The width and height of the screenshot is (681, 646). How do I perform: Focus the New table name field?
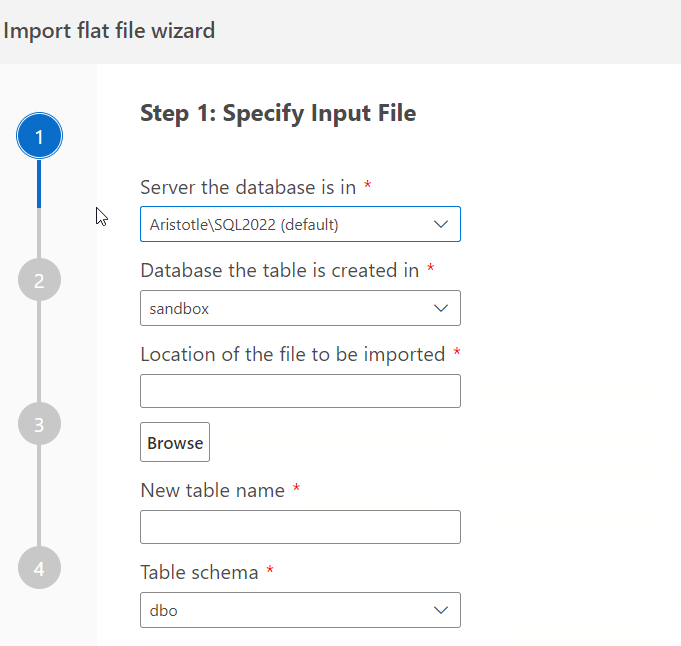[300, 527]
